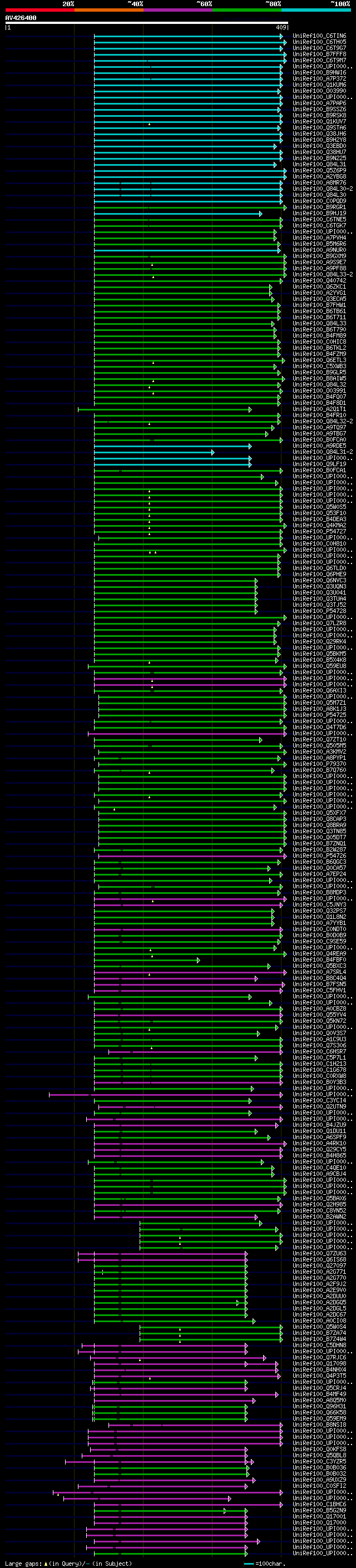Select the UniRef100_A7PAP6 label
356x1568 pixels.
click(x=319, y=103)
